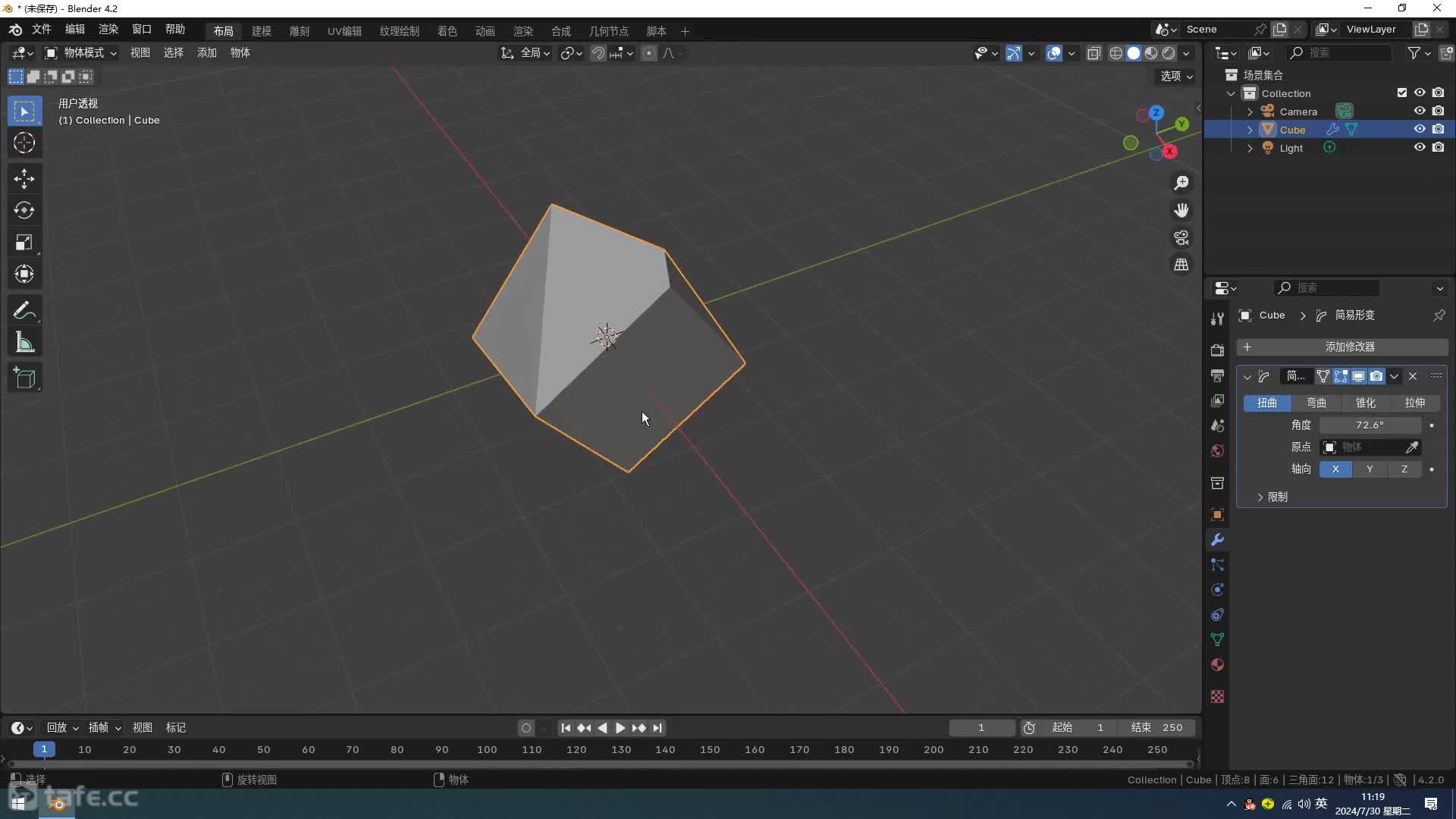Choose the Rotate tool
Viewport: 1456px width, 819px height.
[x=24, y=210]
